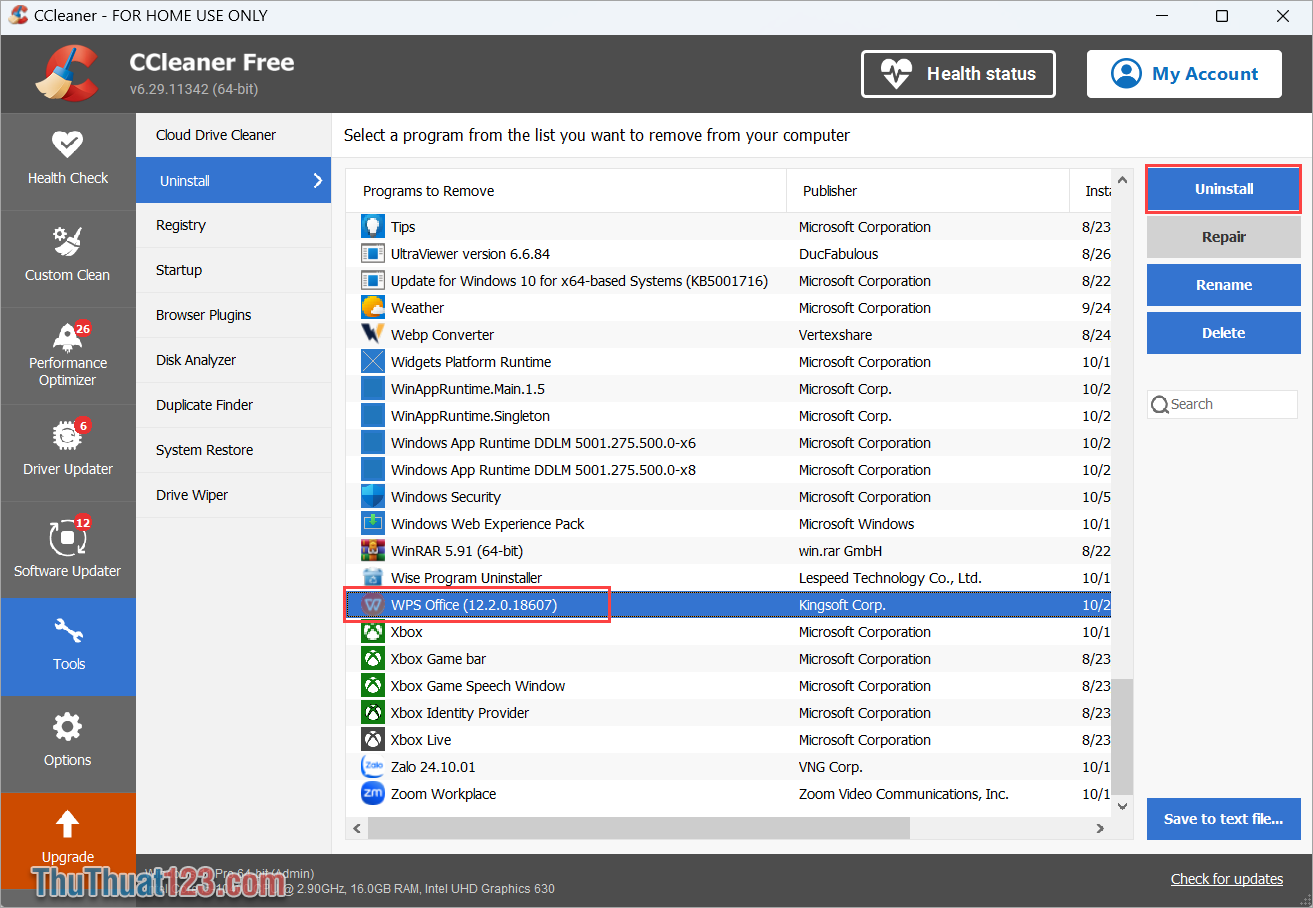Click Vertexshare publisher cell
Image resolution: width=1313 pixels, height=908 pixels.
[x=835, y=335]
